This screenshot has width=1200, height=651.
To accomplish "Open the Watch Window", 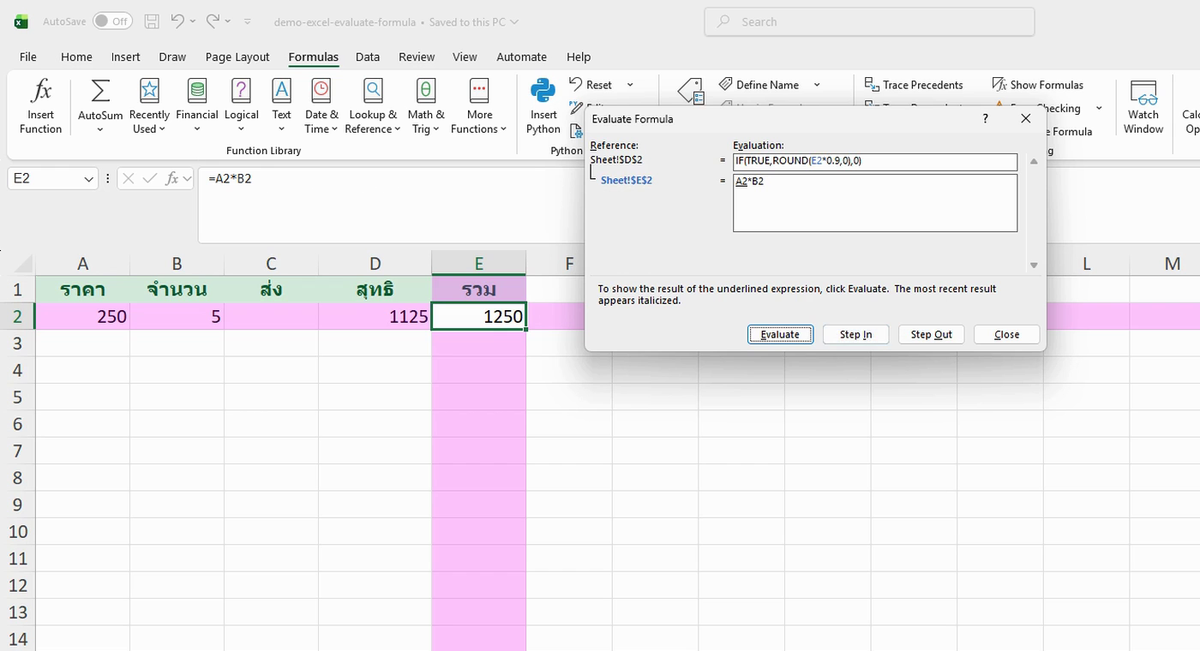I will (1143, 107).
